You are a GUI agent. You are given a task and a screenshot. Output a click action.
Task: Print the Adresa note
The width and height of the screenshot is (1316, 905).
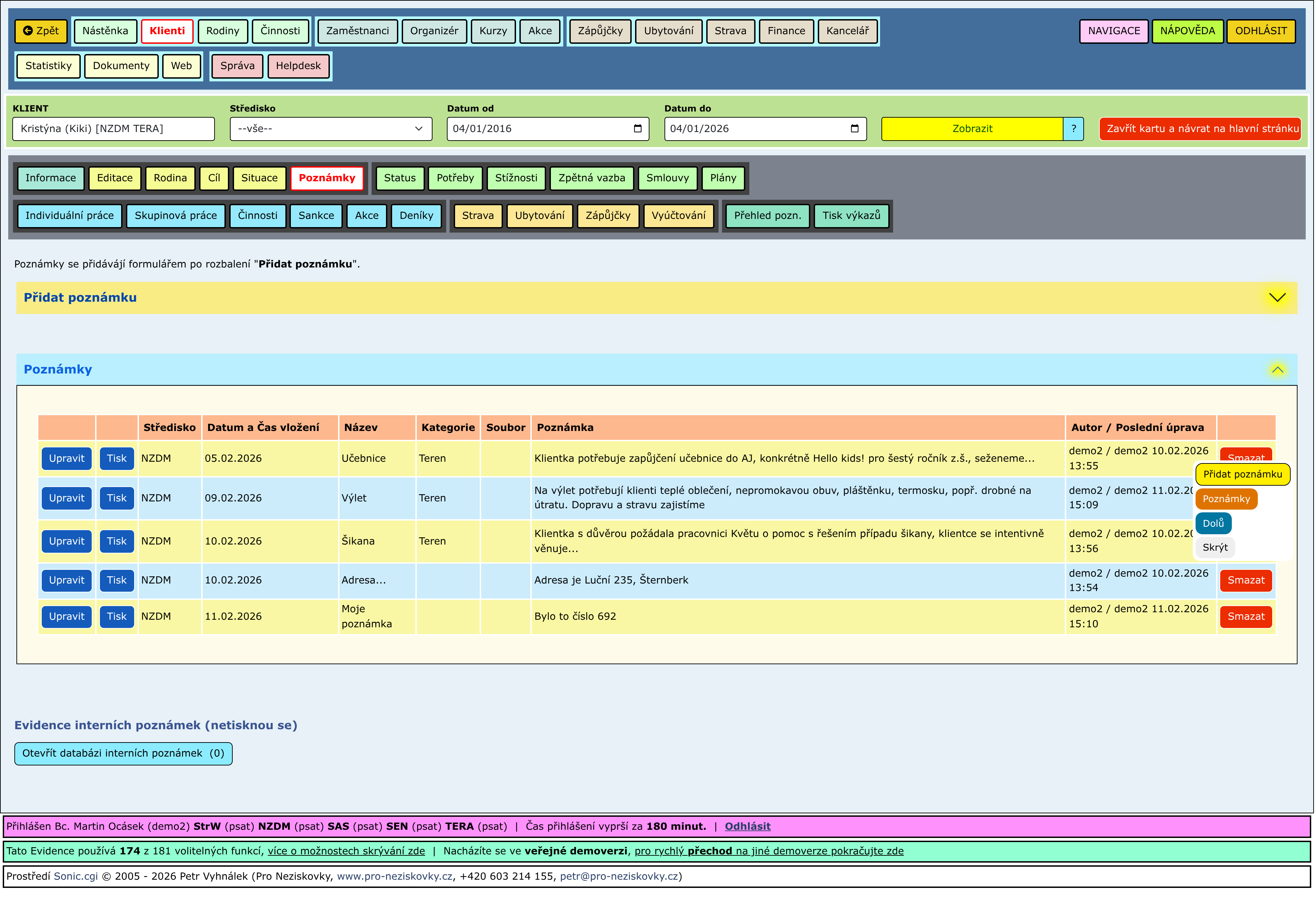coord(117,581)
